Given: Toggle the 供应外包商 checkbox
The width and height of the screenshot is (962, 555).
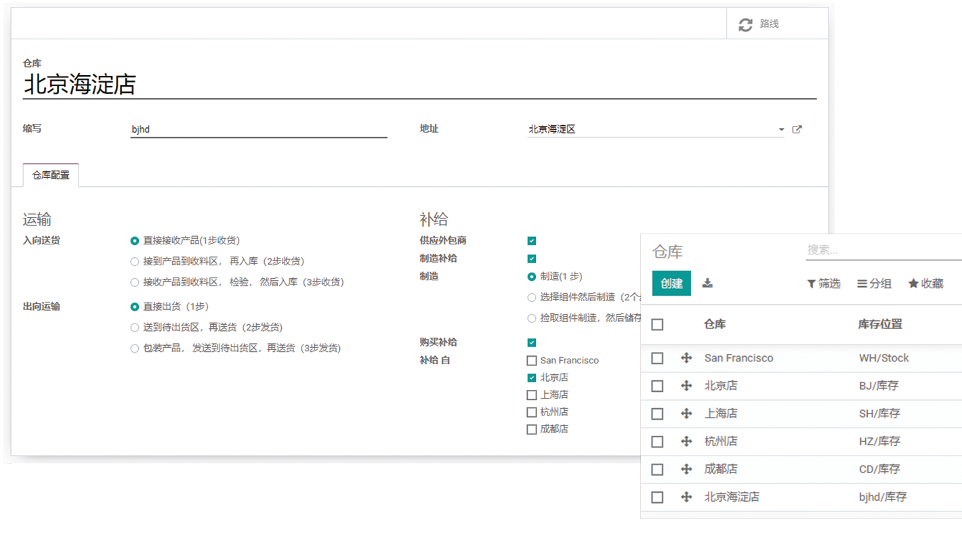Looking at the screenshot, I should pyautogui.click(x=532, y=241).
